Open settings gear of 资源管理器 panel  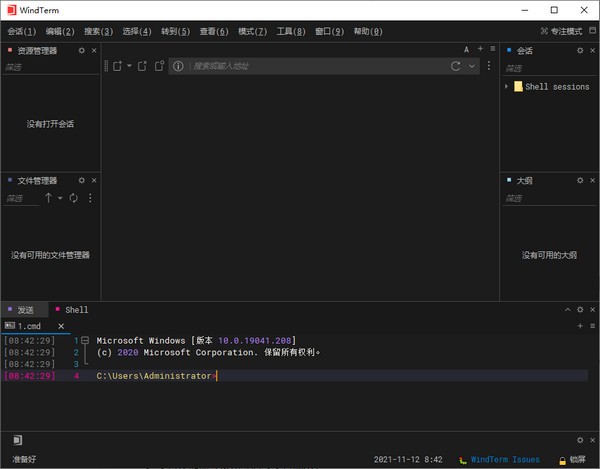(81, 50)
